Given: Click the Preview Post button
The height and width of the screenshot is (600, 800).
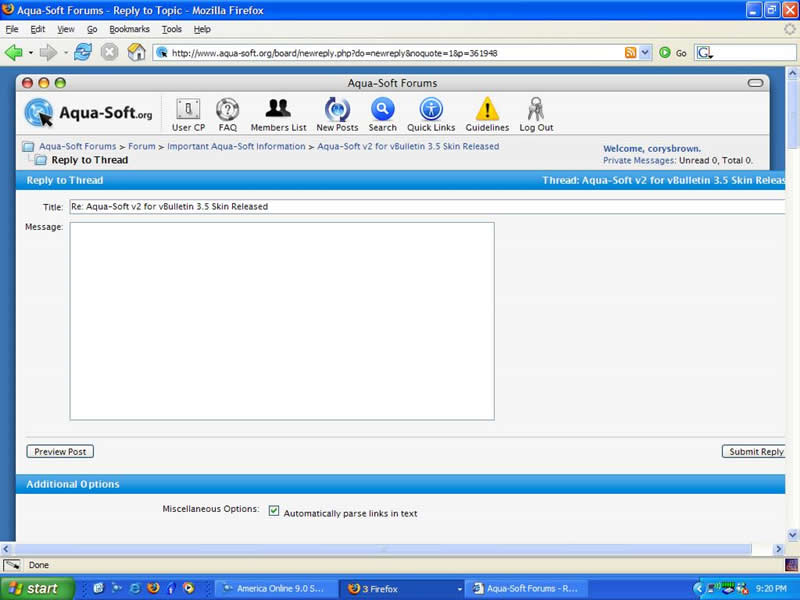Looking at the screenshot, I should point(60,452).
